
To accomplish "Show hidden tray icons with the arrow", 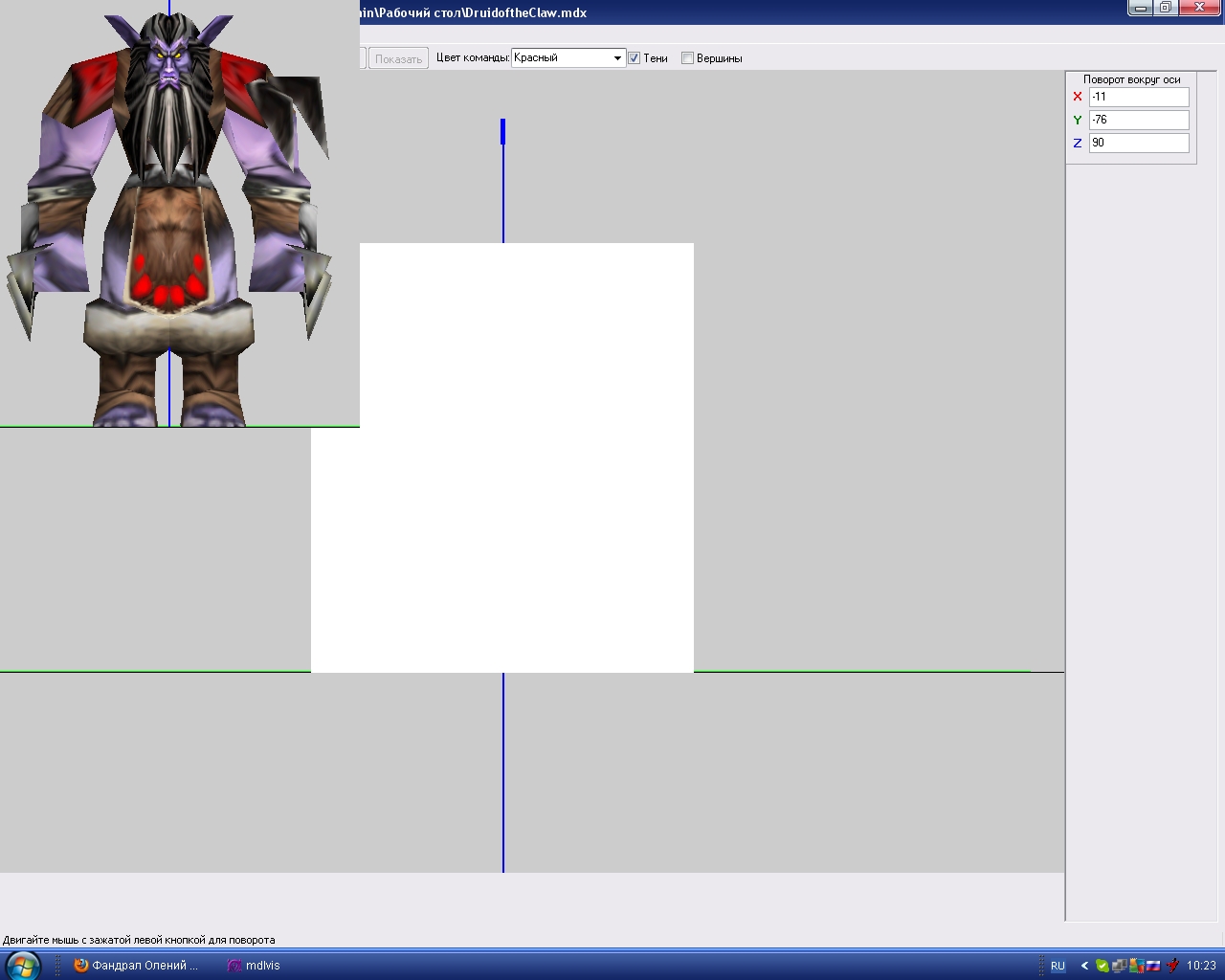I will (1084, 966).
